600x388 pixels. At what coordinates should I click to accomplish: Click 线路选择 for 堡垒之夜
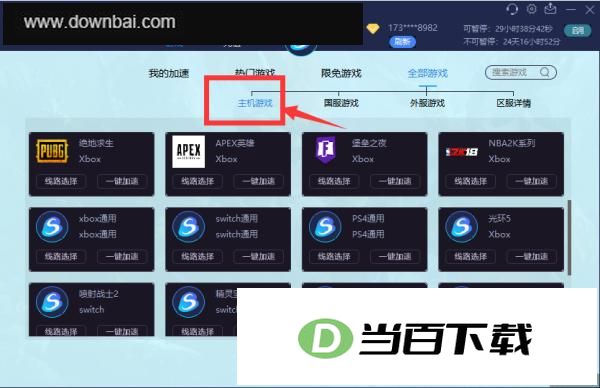334,181
